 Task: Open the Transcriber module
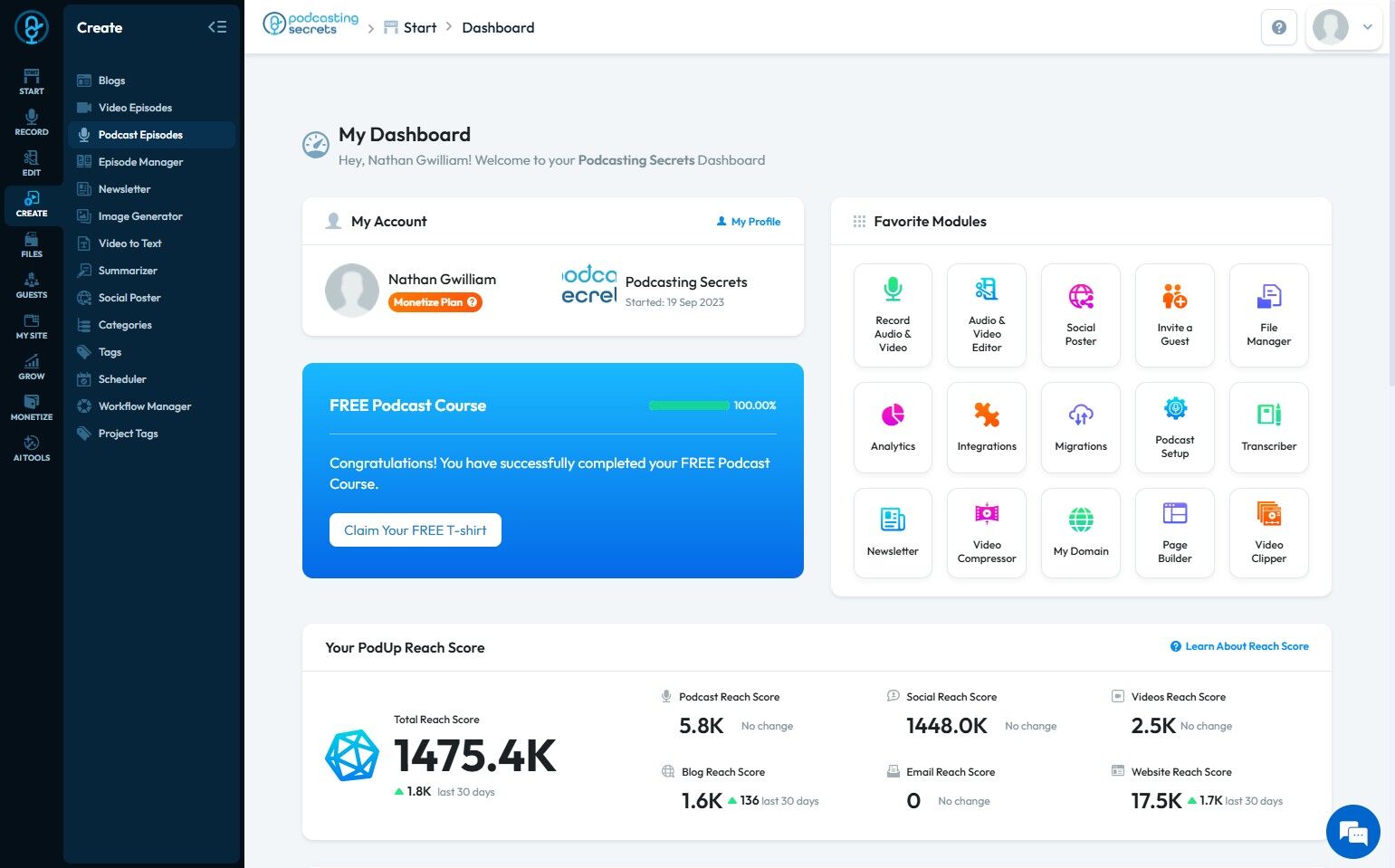pyautogui.click(x=1269, y=427)
